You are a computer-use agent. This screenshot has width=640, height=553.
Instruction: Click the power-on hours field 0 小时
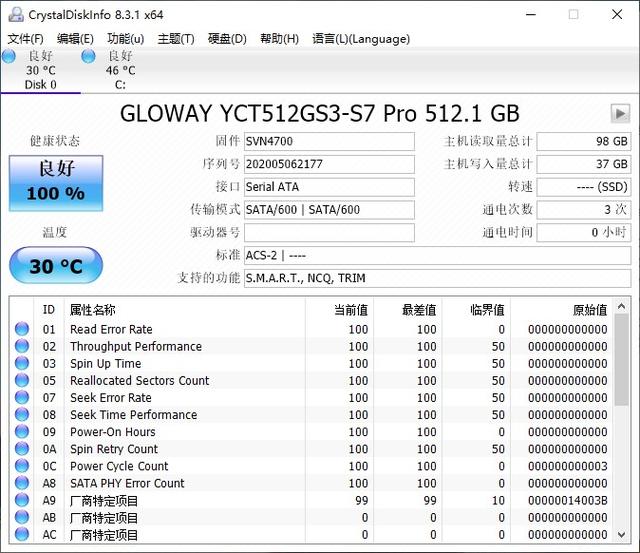point(584,233)
